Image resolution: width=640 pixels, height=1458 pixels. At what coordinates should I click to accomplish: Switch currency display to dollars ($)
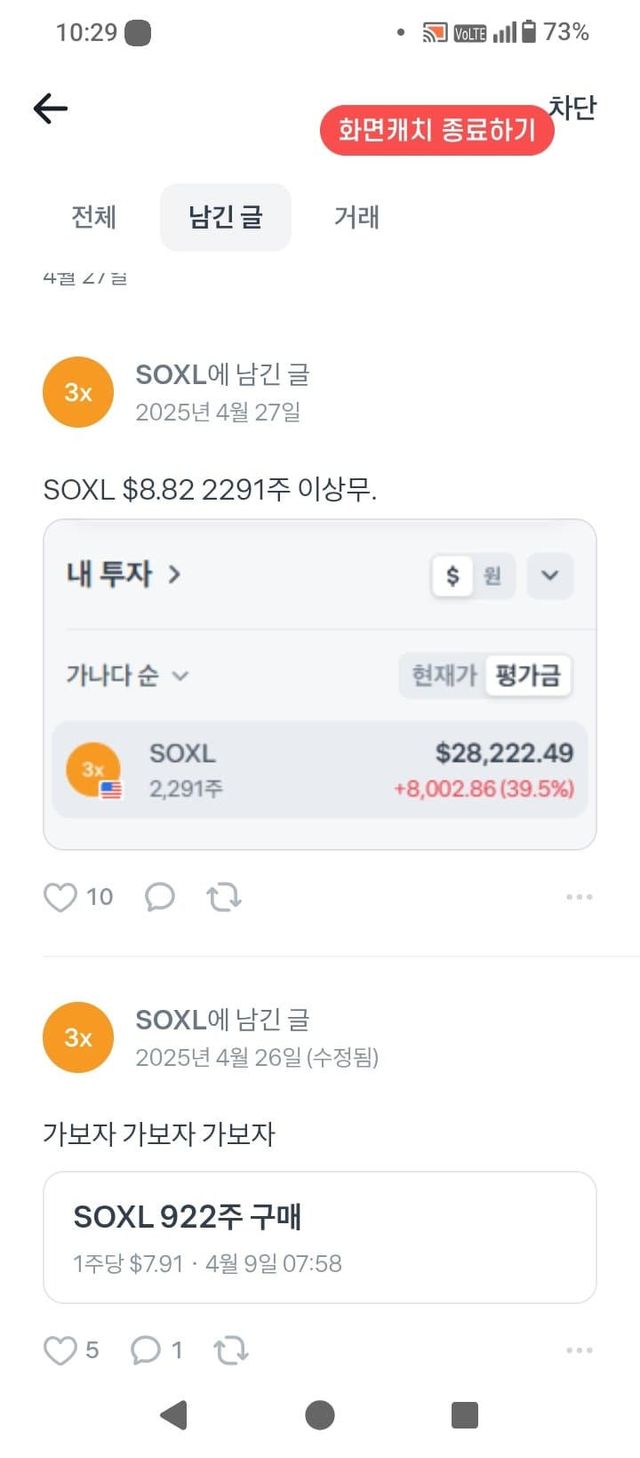click(x=453, y=576)
